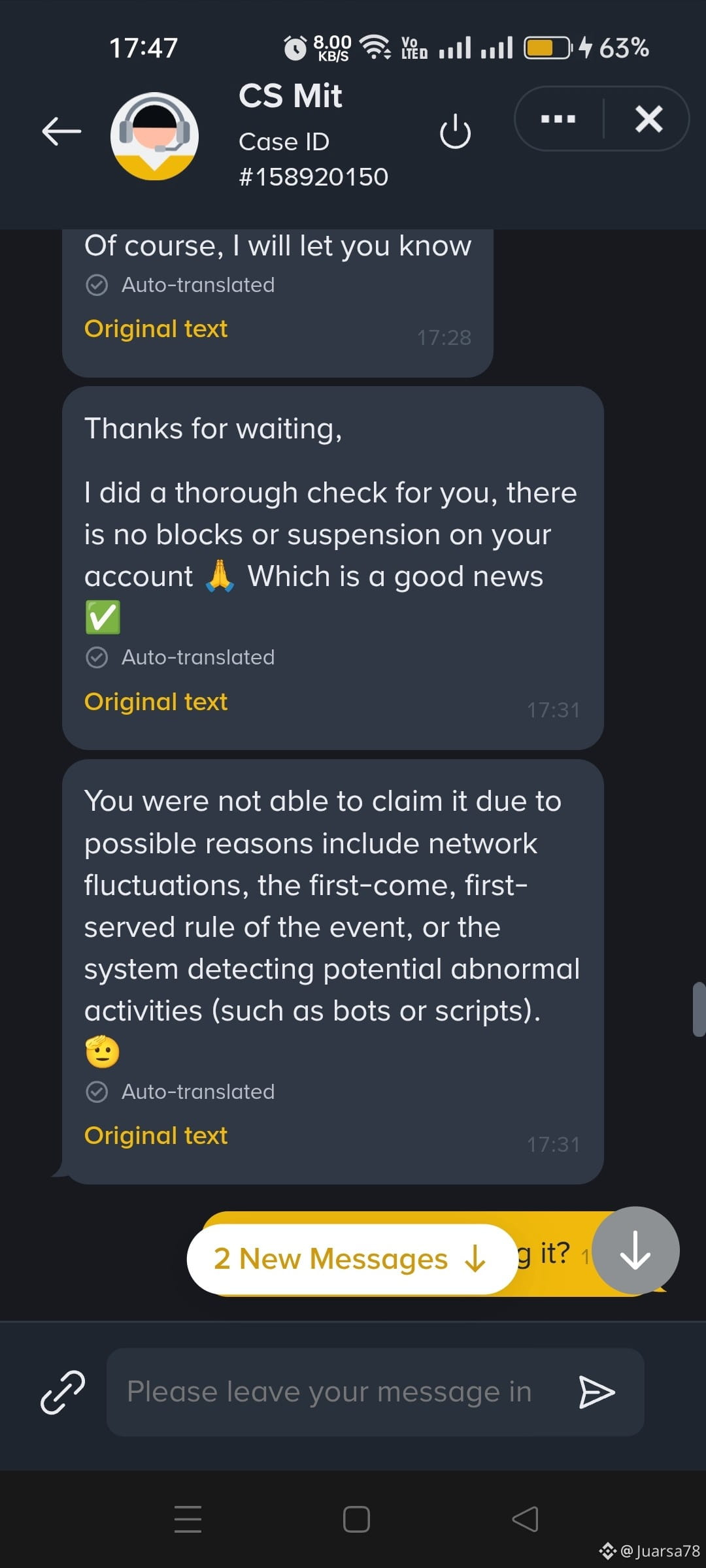Image resolution: width=706 pixels, height=1568 pixels.
Task: Open the three-dots more options menu
Action: [x=558, y=119]
